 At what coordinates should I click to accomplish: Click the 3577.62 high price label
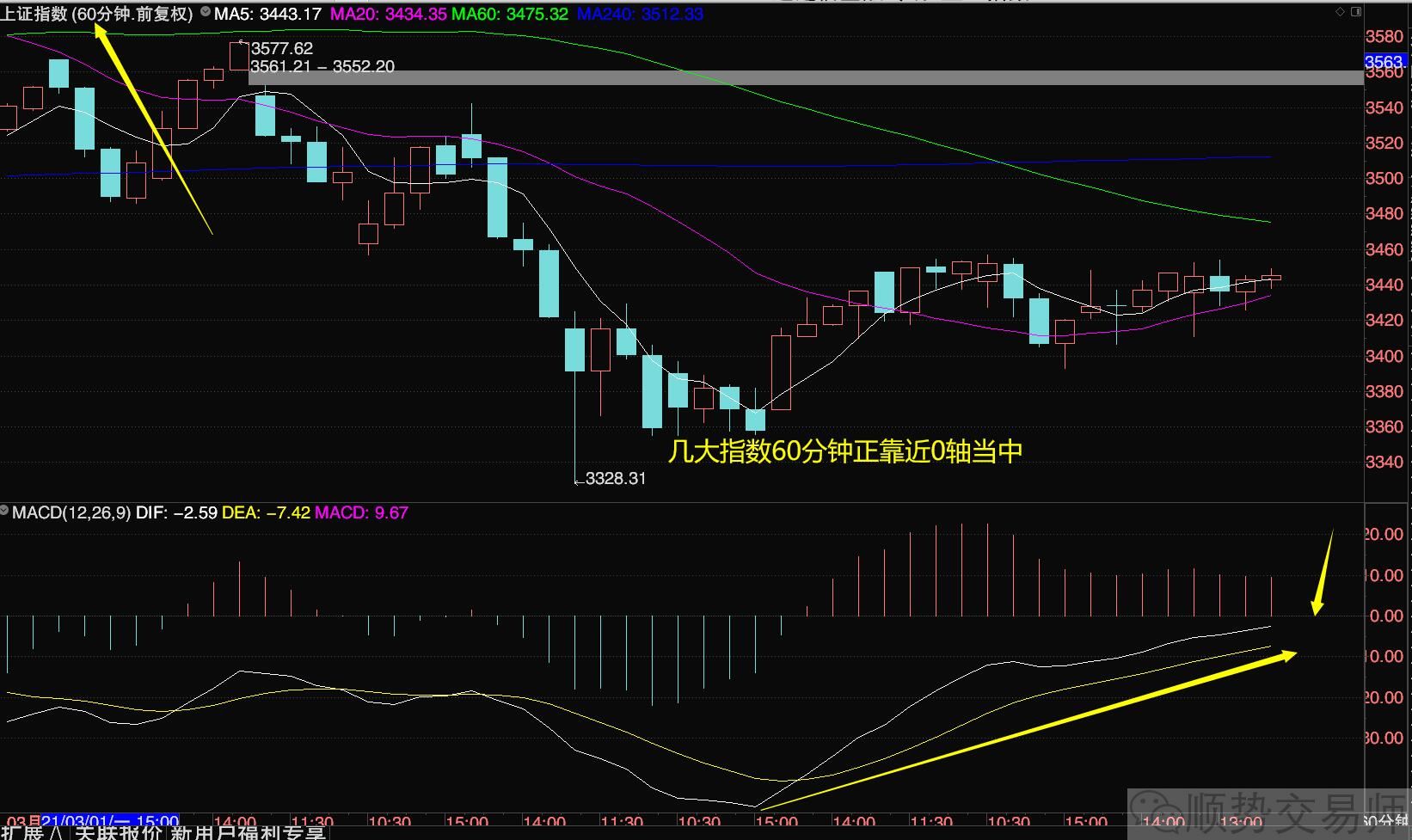pyautogui.click(x=282, y=48)
